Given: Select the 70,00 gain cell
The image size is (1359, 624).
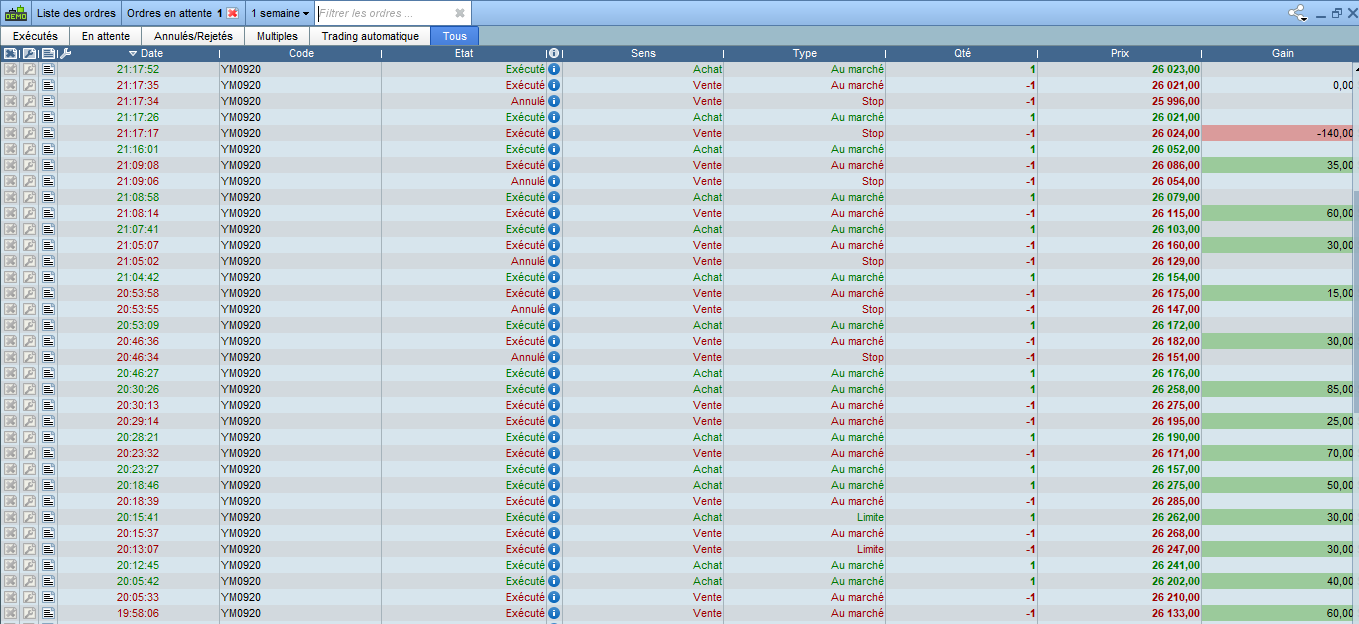Looking at the screenshot, I should click(1277, 453).
